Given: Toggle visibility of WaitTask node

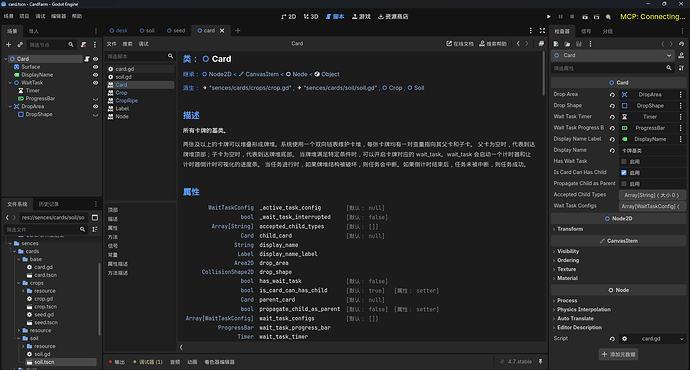Looking at the screenshot, I should click(95, 83).
